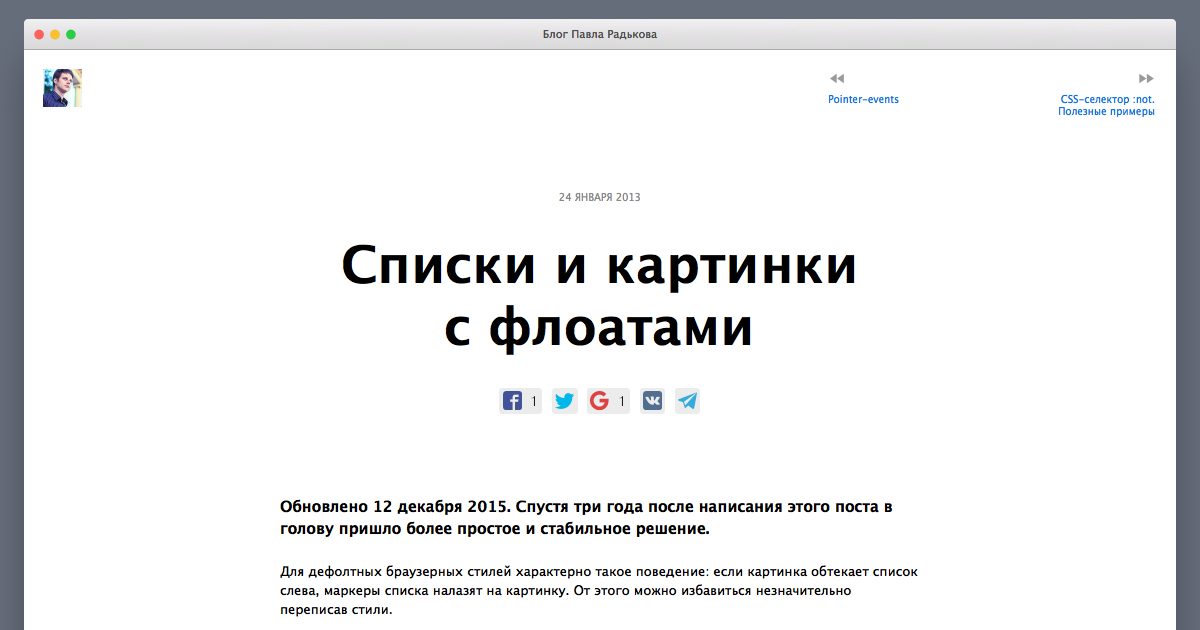Open the author avatar photo

[62, 88]
